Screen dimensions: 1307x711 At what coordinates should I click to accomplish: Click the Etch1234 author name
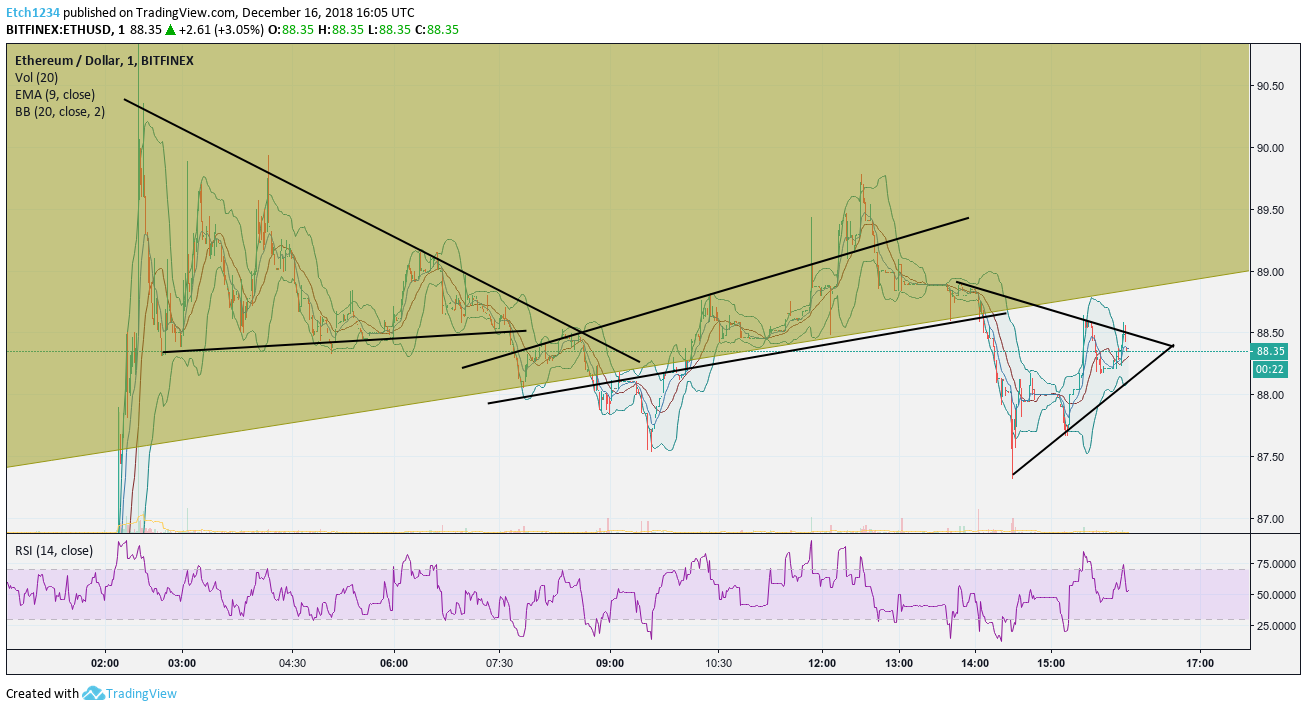(32, 13)
